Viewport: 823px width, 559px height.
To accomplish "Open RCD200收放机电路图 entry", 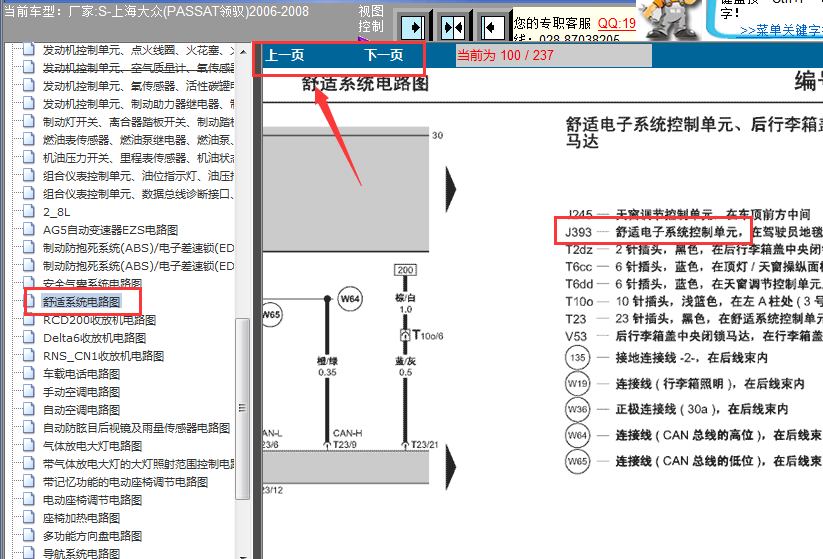I will [99, 320].
